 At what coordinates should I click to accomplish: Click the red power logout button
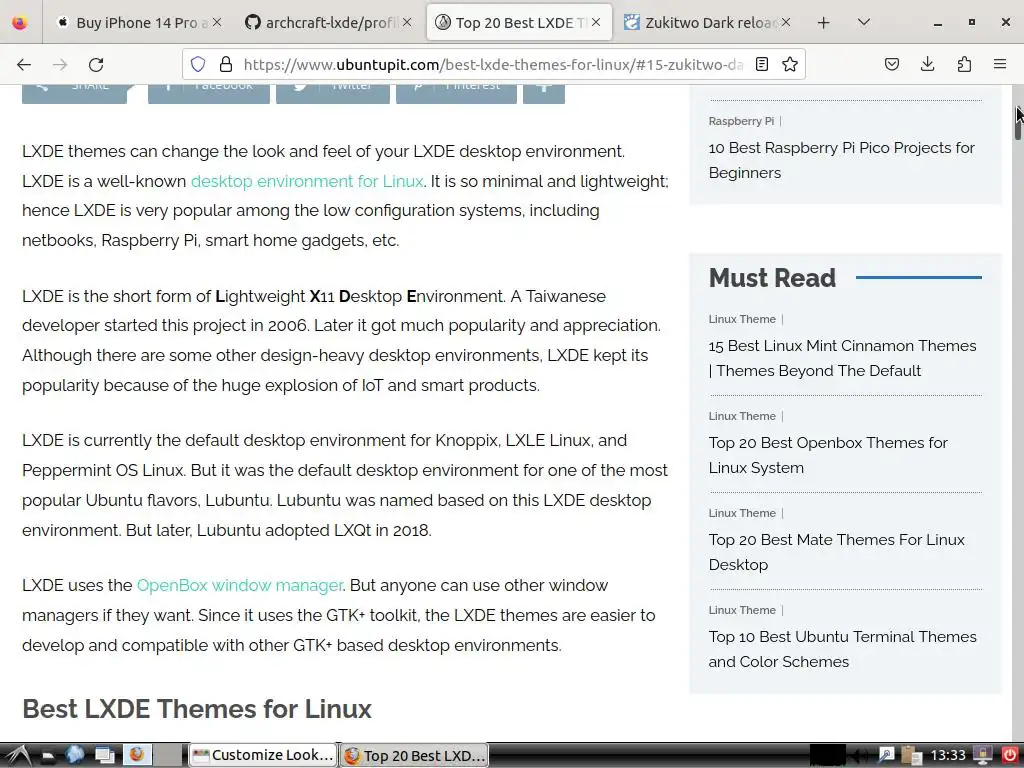(x=1010, y=756)
